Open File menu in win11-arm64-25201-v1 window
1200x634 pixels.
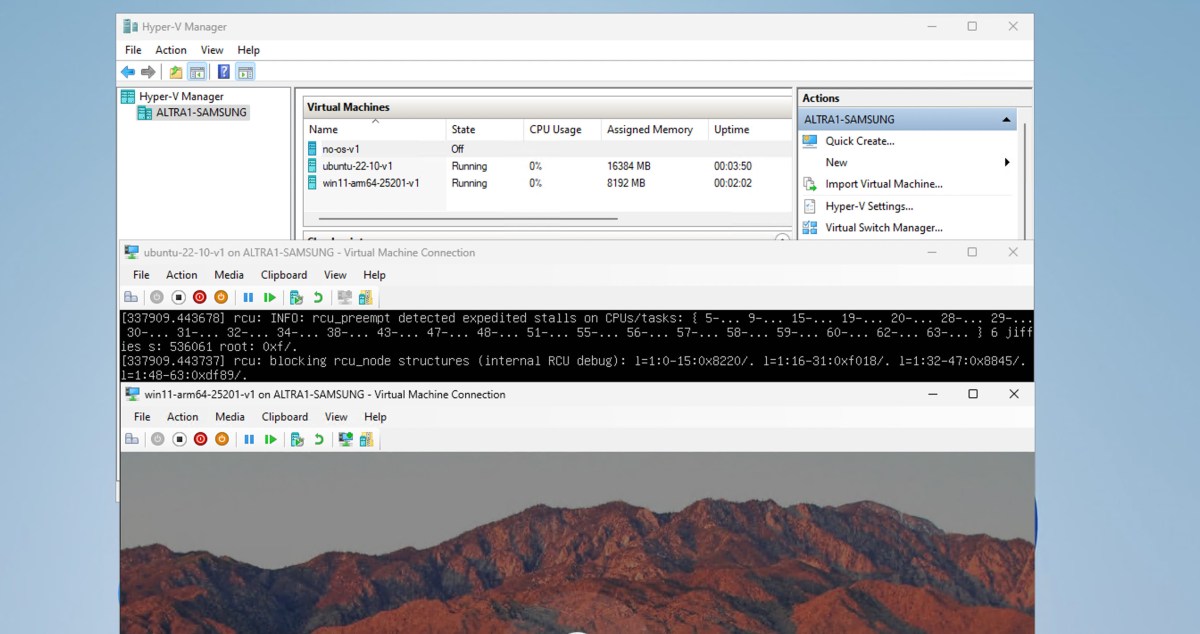click(142, 417)
